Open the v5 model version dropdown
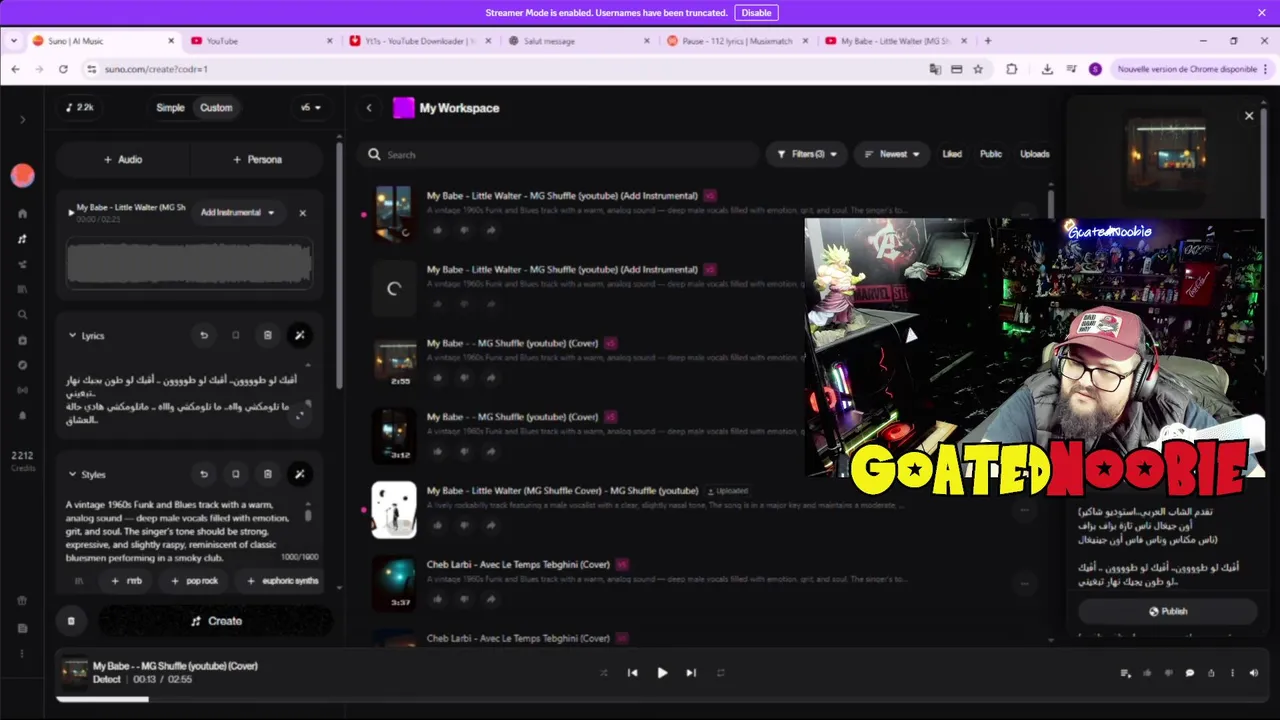The image size is (1280, 720). click(x=311, y=108)
